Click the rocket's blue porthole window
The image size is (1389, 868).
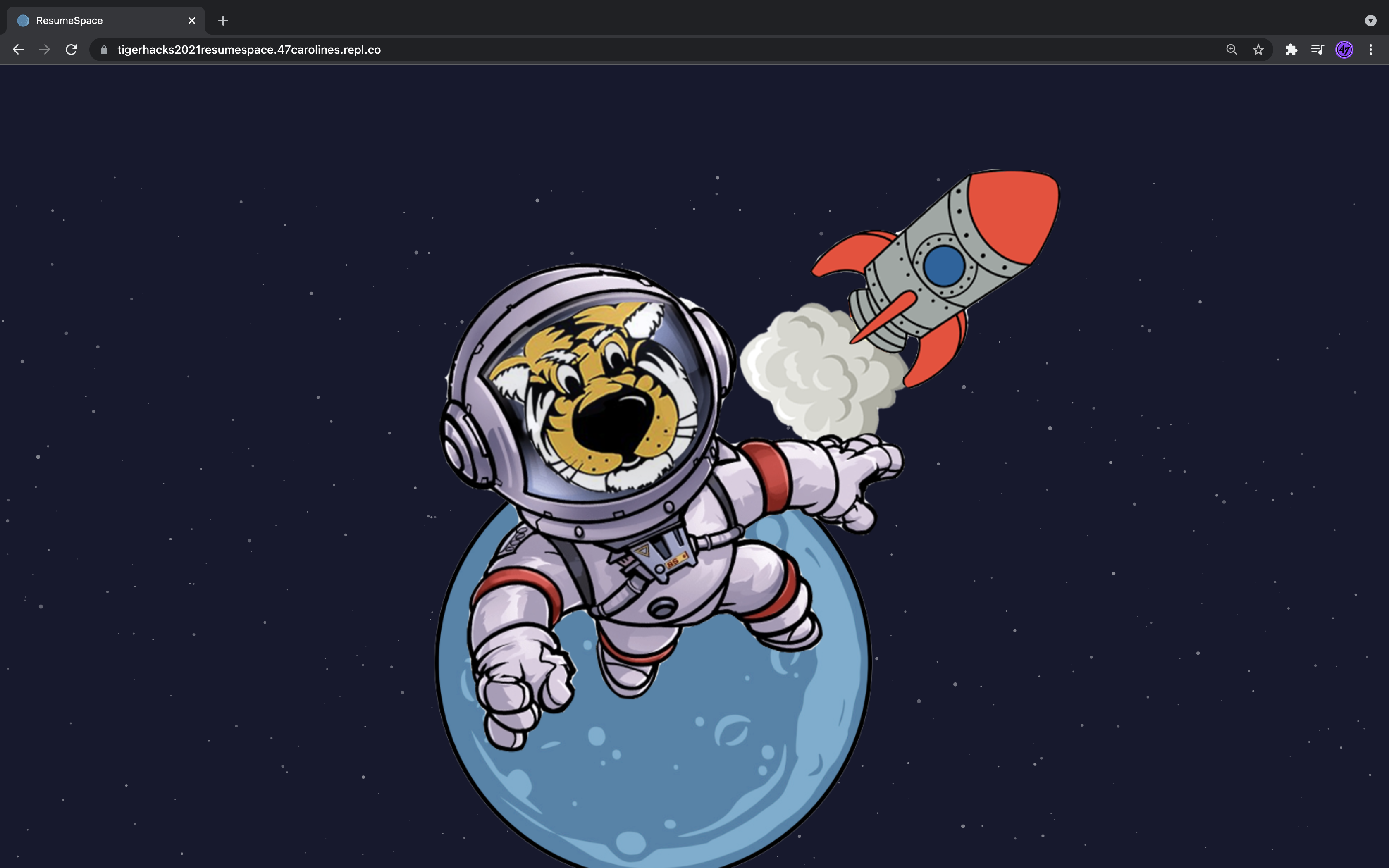pyautogui.click(x=944, y=266)
